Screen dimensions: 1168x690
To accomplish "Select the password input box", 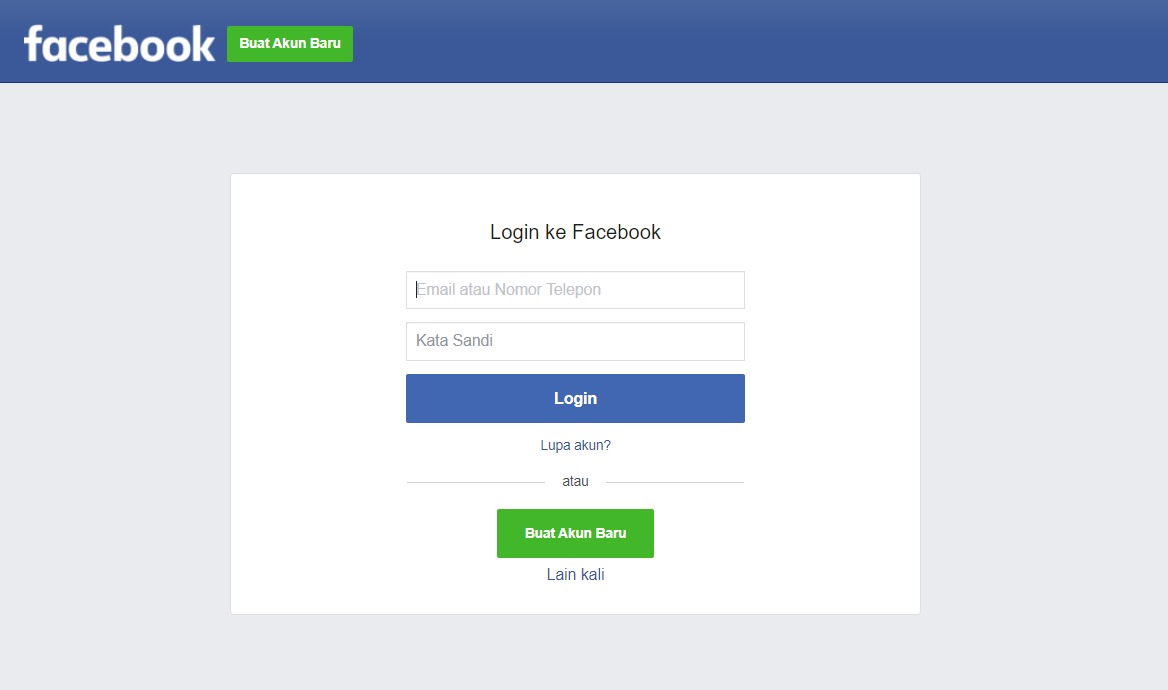I will (575, 341).
